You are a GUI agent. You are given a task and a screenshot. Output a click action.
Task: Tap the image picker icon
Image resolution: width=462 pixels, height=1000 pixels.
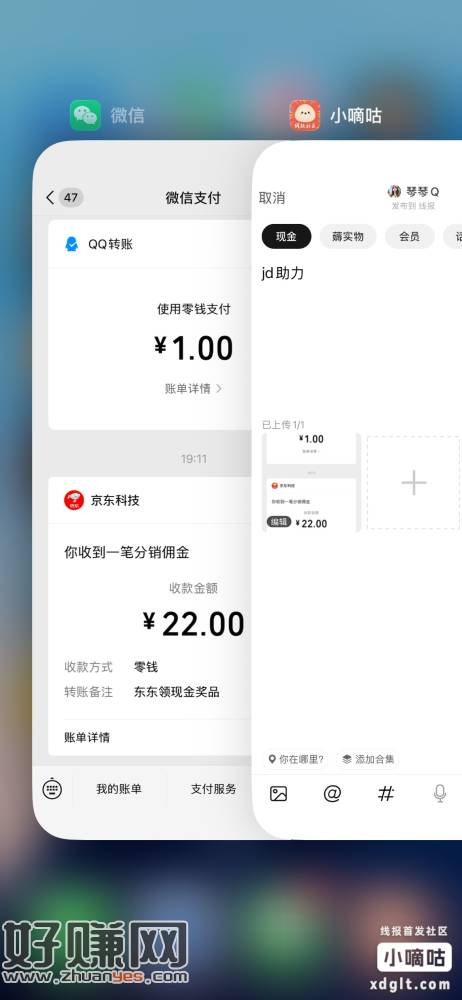278,793
